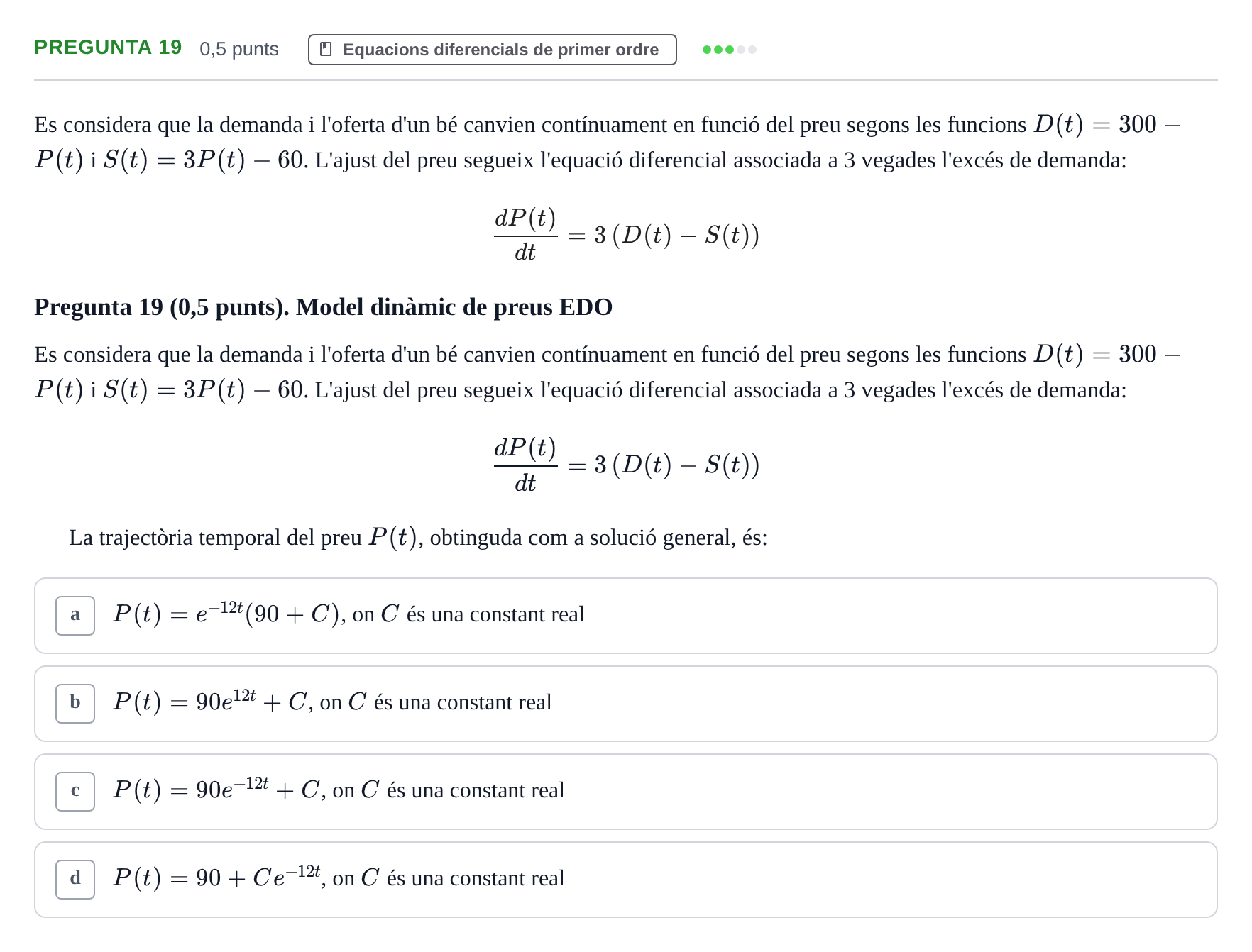Open the Equacions diferencials de primer ordre tag
Screen dimensions: 1252x952
492,50
